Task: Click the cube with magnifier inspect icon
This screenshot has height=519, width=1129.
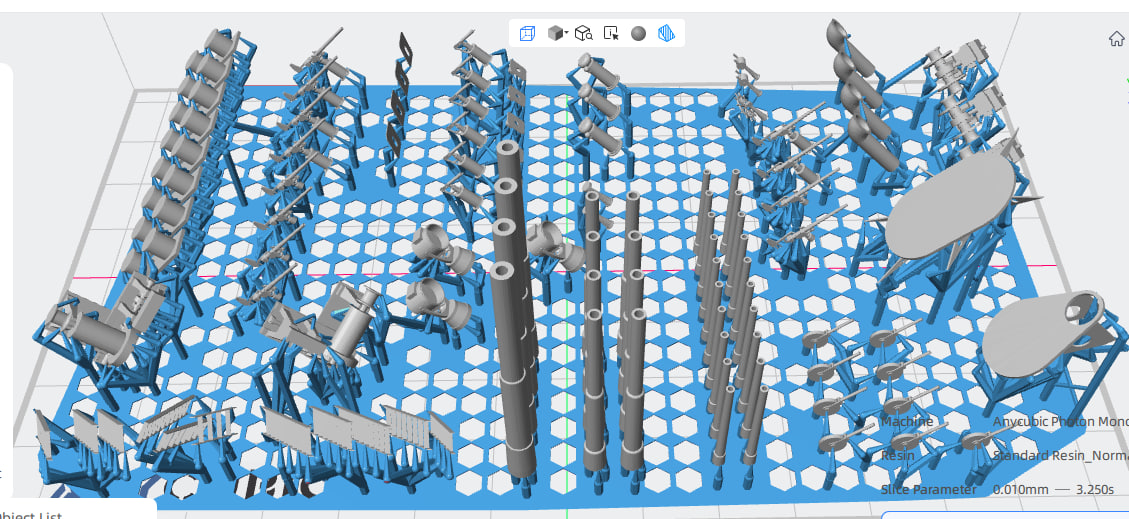Action: point(584,33)
